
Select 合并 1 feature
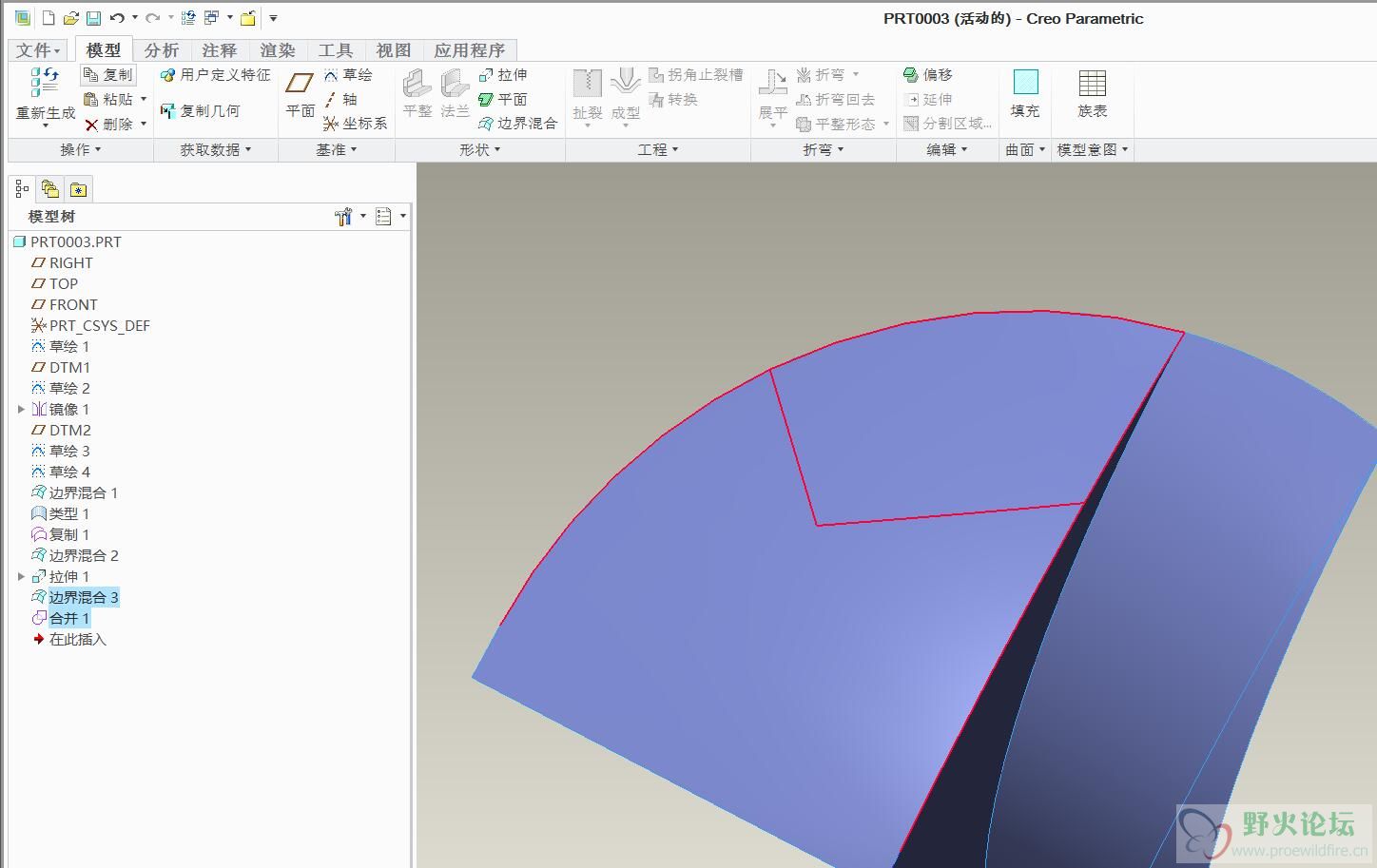(61, 618)
